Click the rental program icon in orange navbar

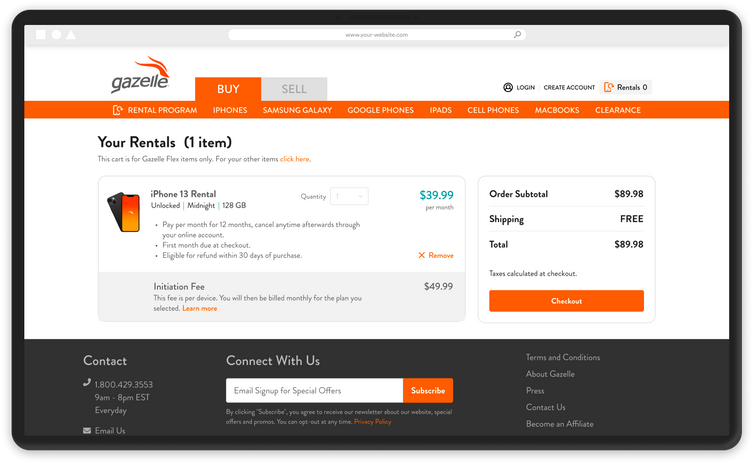[x=118, y=110]
